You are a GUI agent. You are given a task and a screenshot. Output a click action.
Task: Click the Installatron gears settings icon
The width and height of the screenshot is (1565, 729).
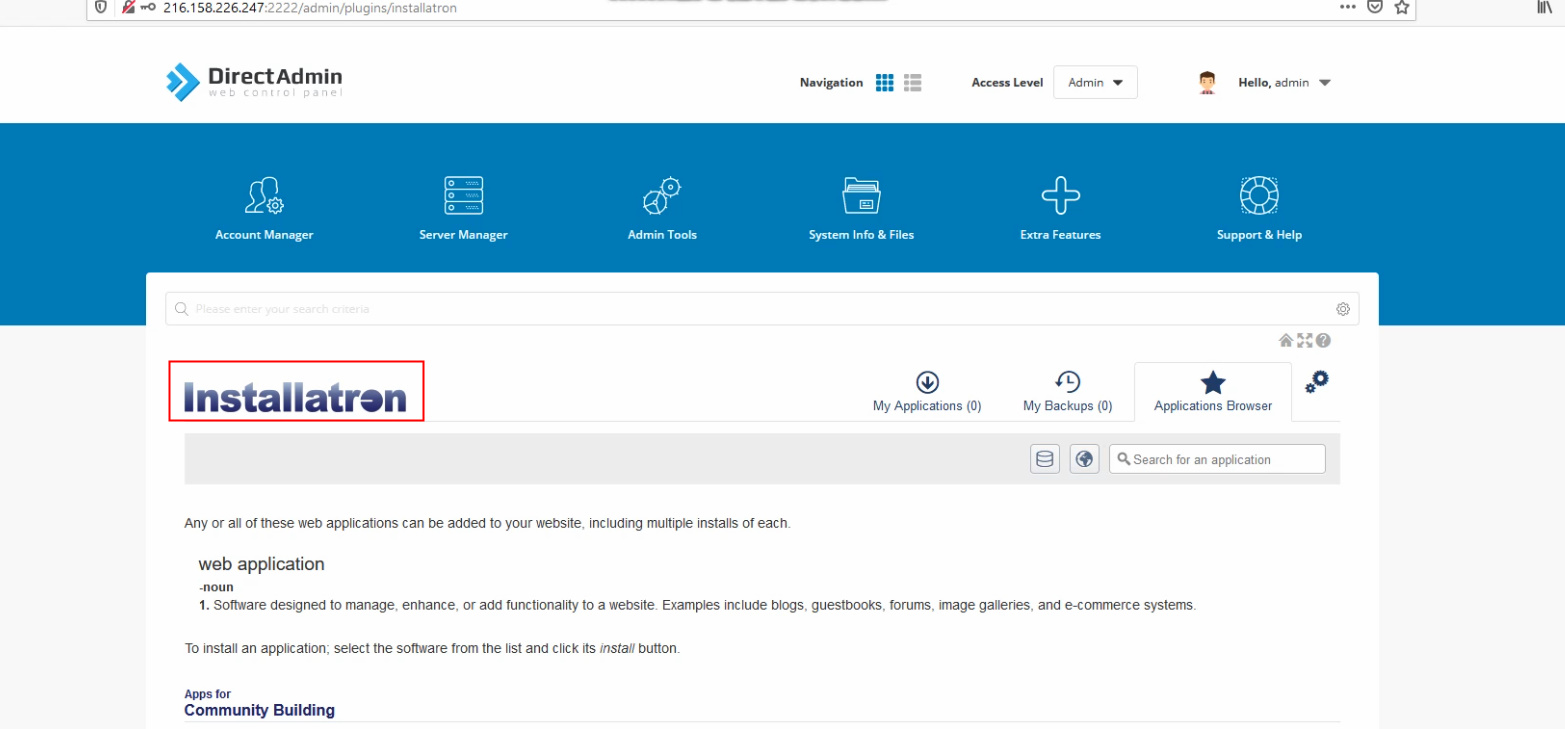tap(1317, 381)
